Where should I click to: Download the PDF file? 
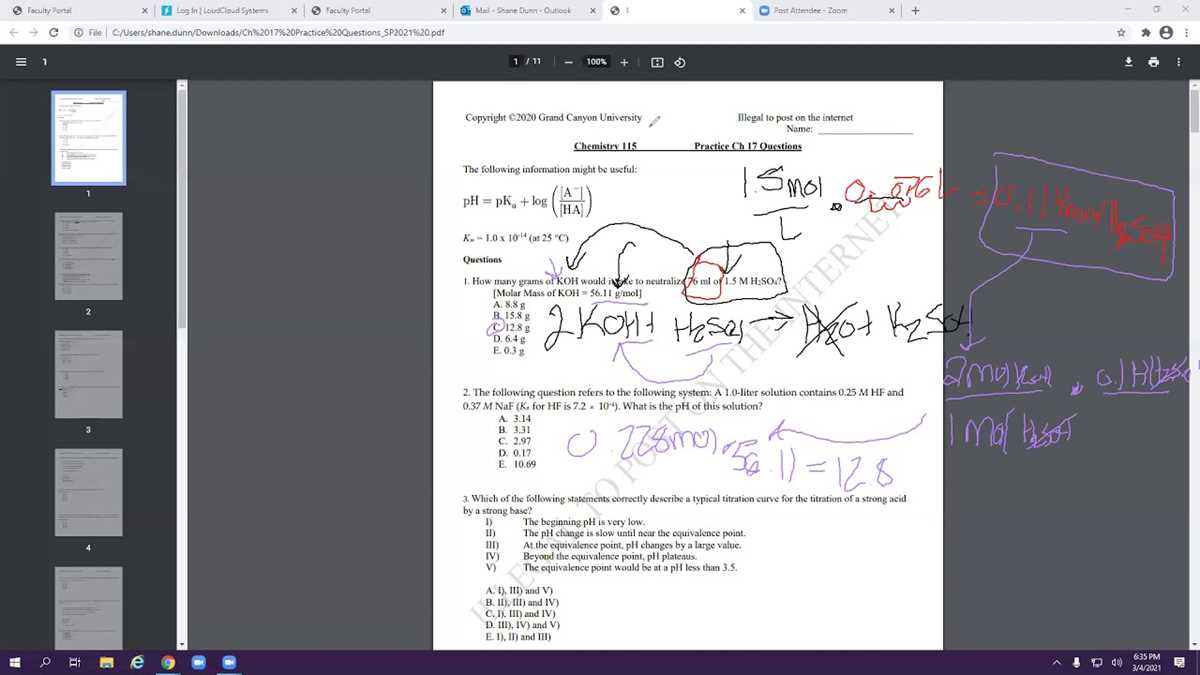click(1129, 62)
